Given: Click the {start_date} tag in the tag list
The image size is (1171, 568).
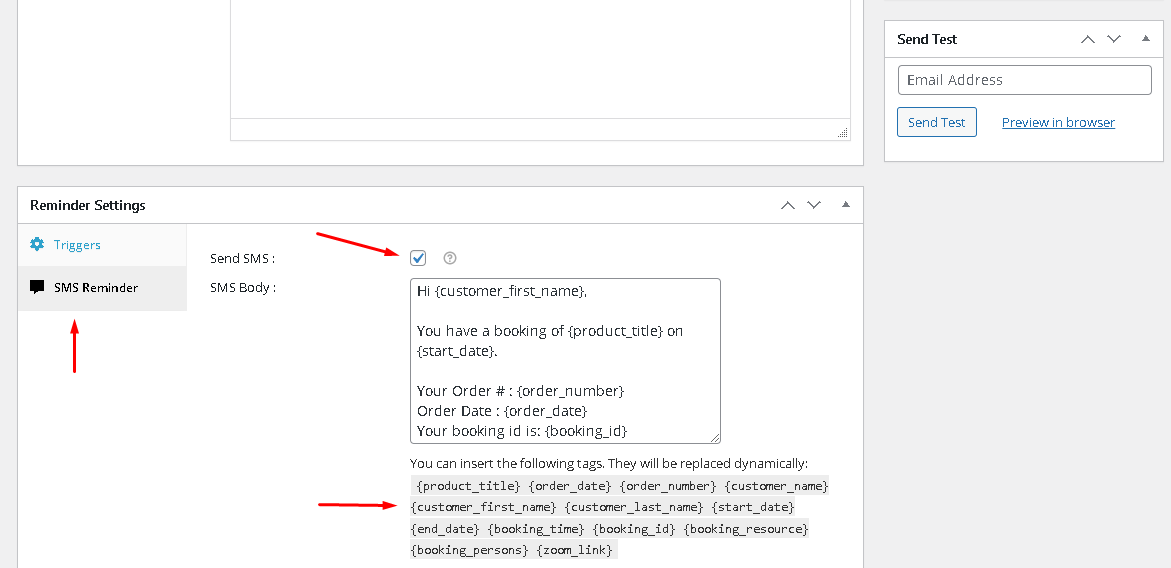Looking at the screenshot, I should (753, 508).
